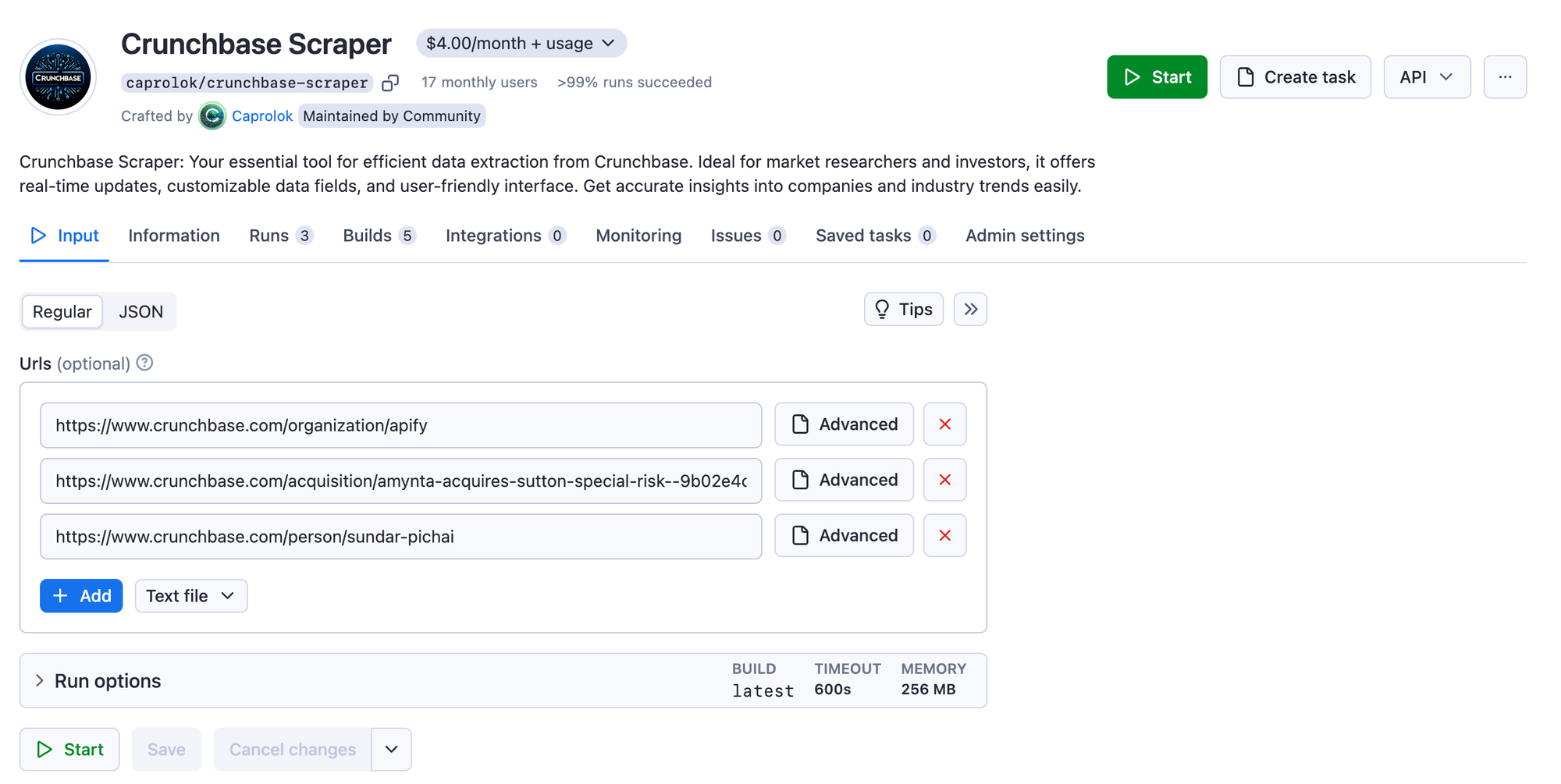Click the green Start button

click(1157, 76)
